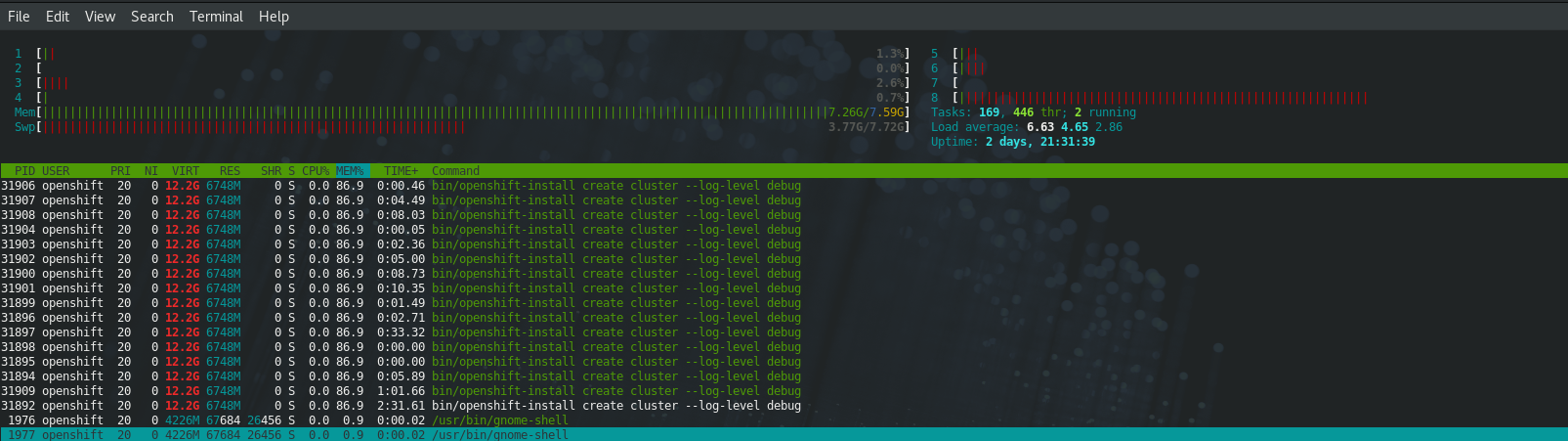Open the Terminal menu

[216, 17]
